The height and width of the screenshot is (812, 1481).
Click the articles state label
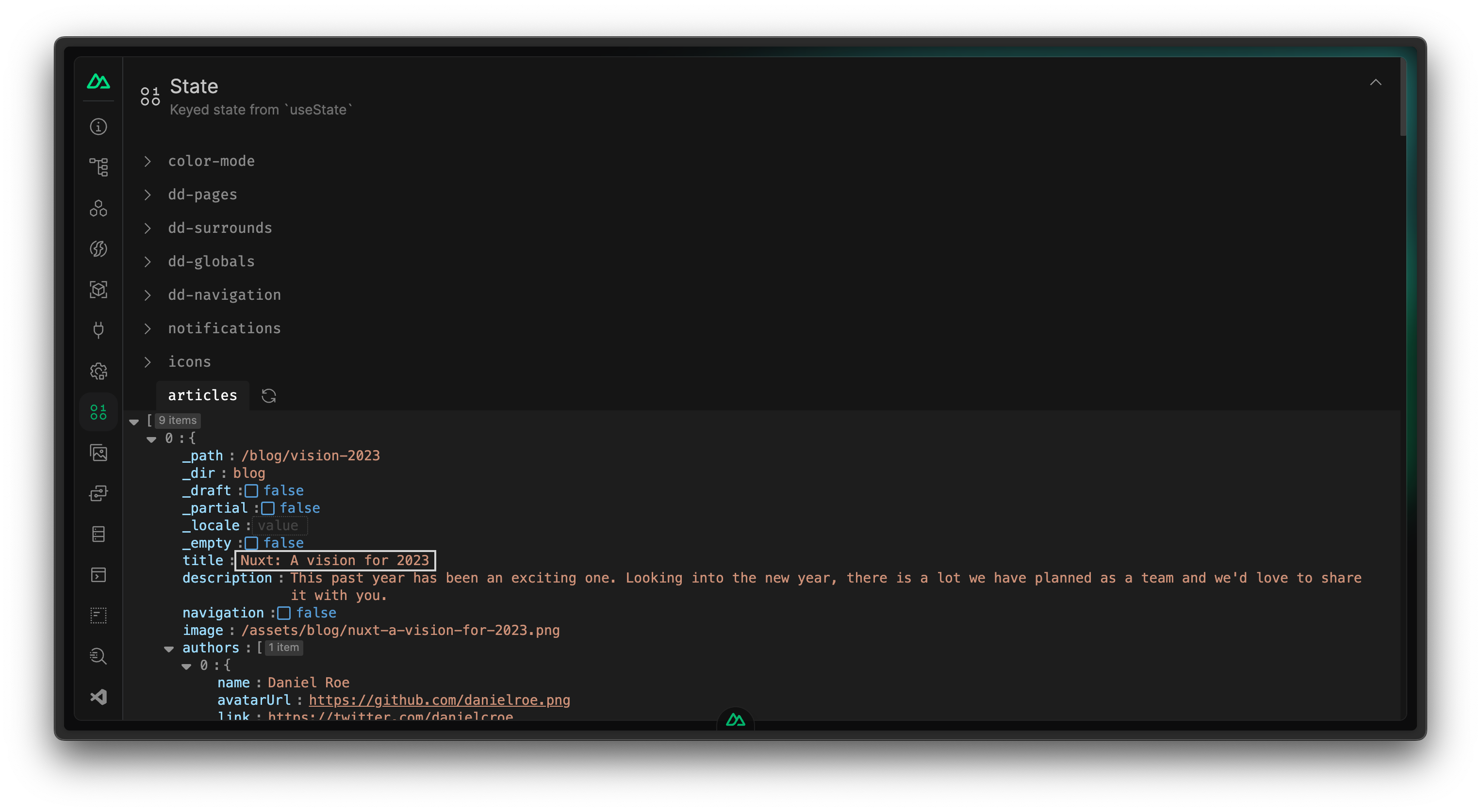pyautogui.click(x=202, y=394)
